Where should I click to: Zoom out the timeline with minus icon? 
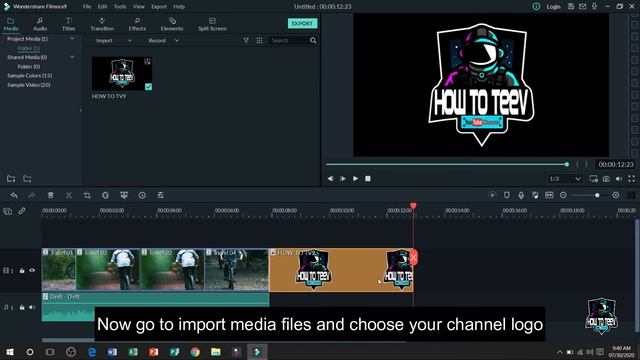pos(563,196)
